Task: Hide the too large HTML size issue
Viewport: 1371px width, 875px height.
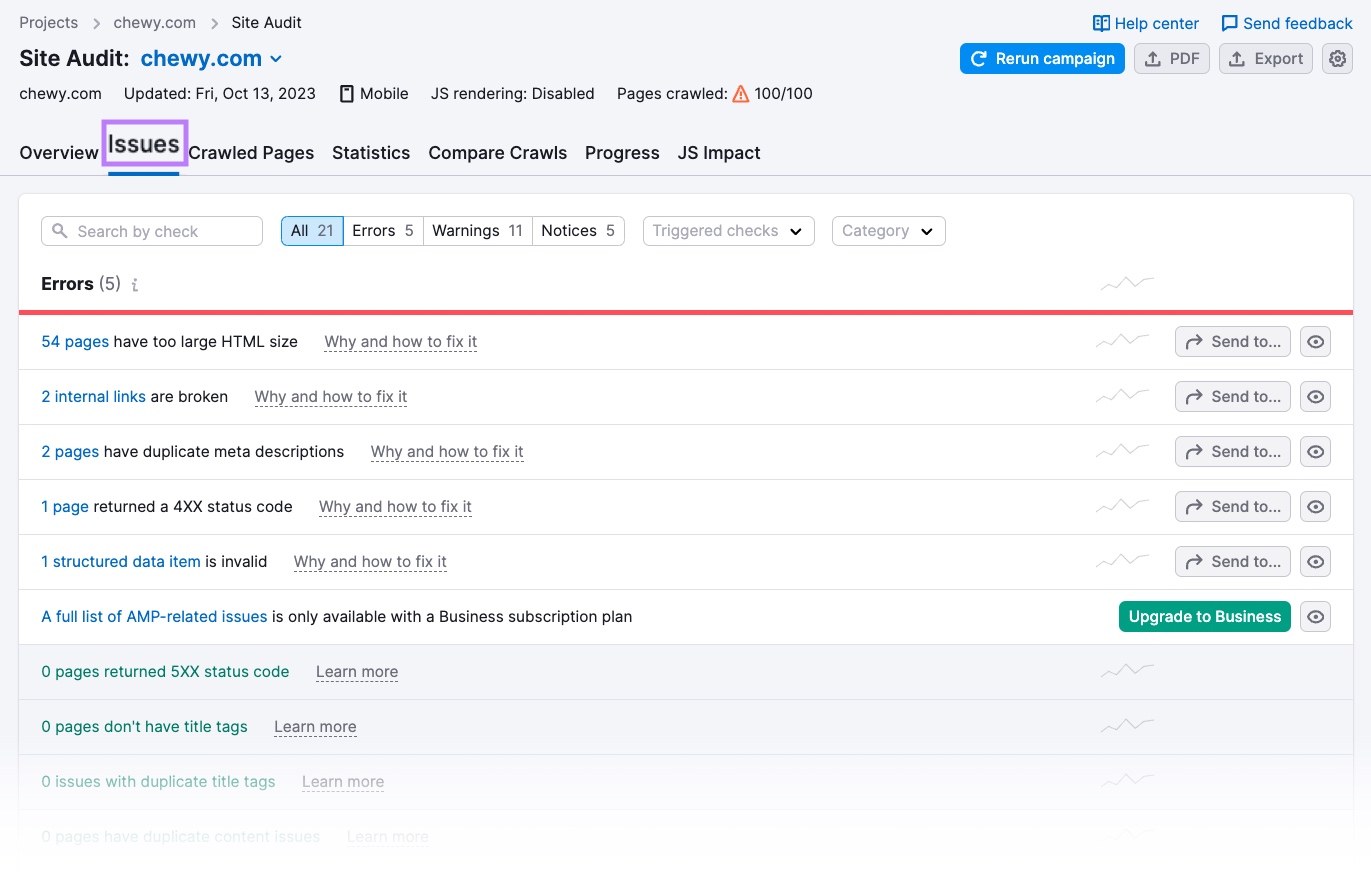Action: point(1315,342)
